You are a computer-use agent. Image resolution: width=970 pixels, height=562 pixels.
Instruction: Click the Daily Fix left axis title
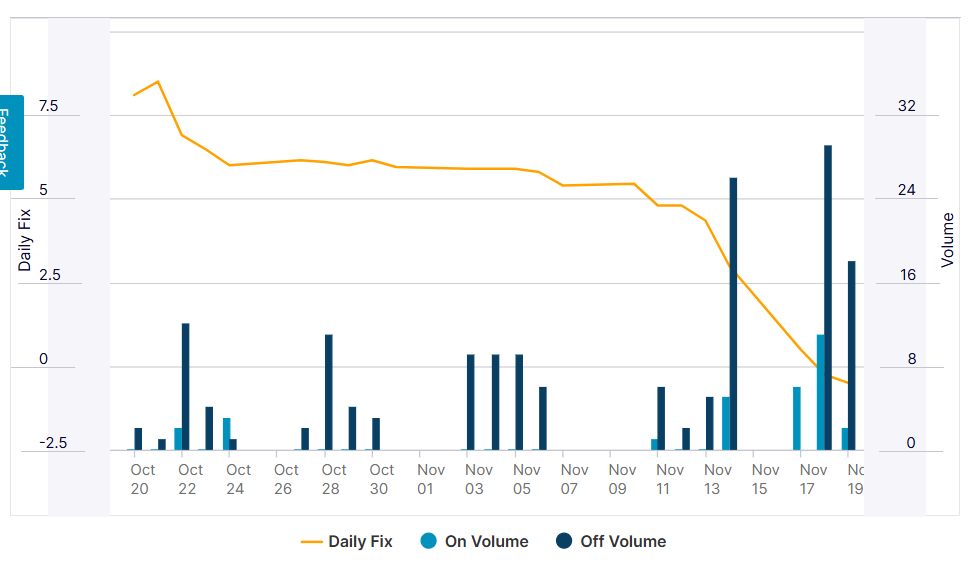tap(25, 239)
